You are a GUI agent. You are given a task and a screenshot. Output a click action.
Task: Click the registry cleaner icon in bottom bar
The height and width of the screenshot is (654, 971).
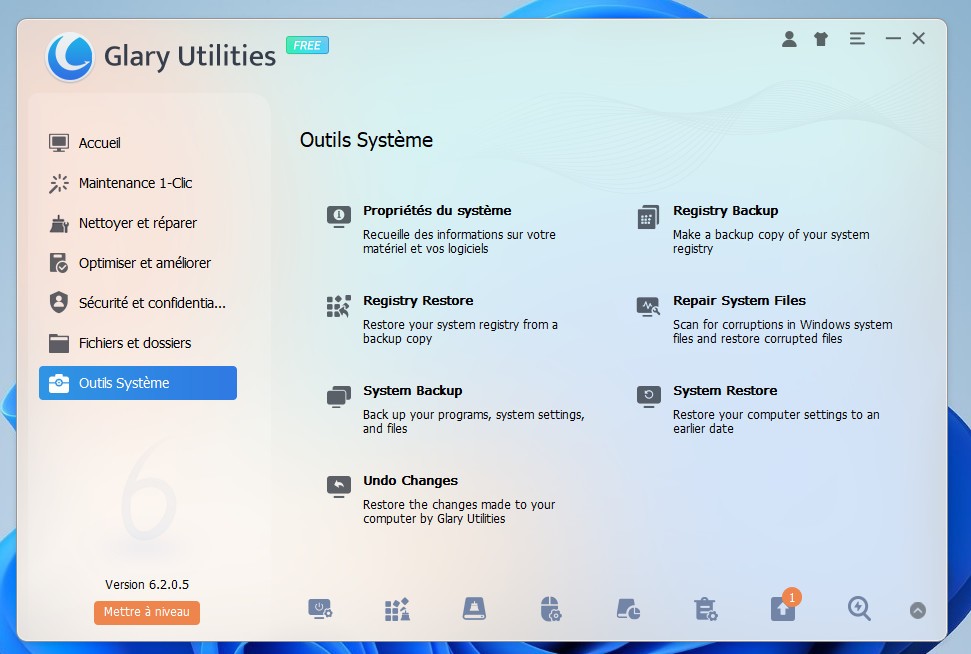397,609
